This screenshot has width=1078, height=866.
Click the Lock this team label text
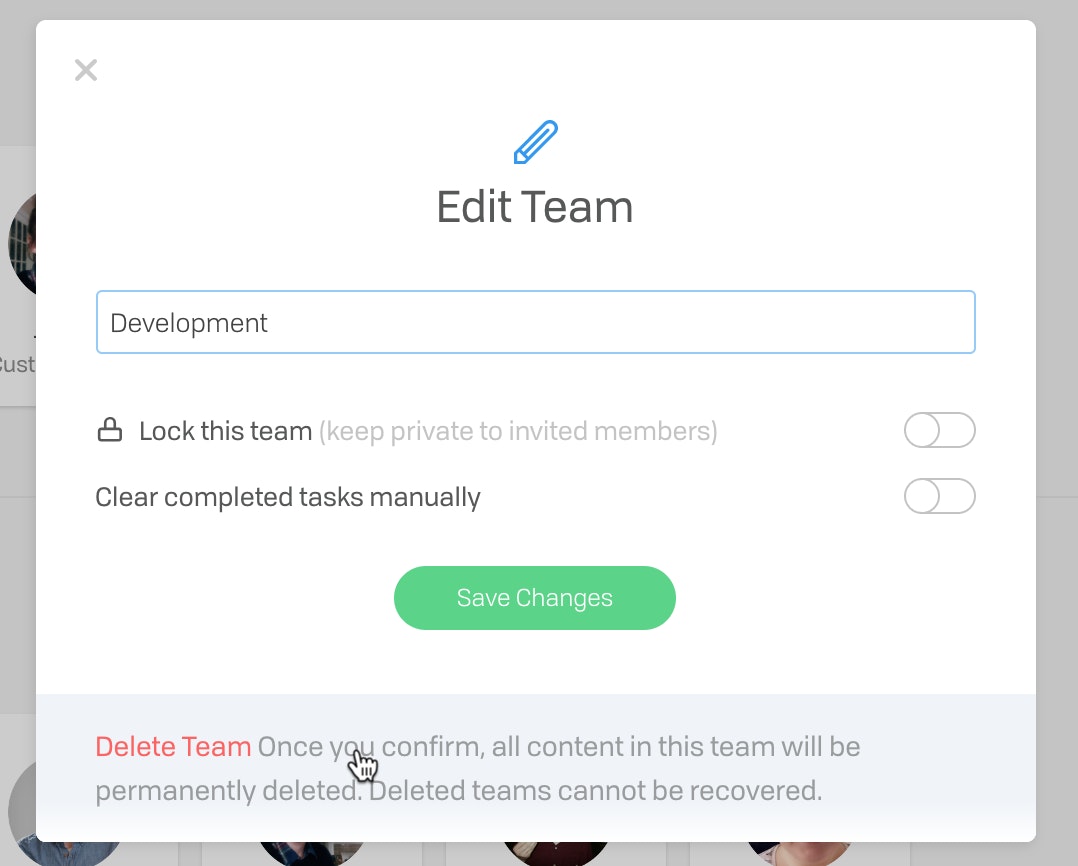tap(225, 432)
